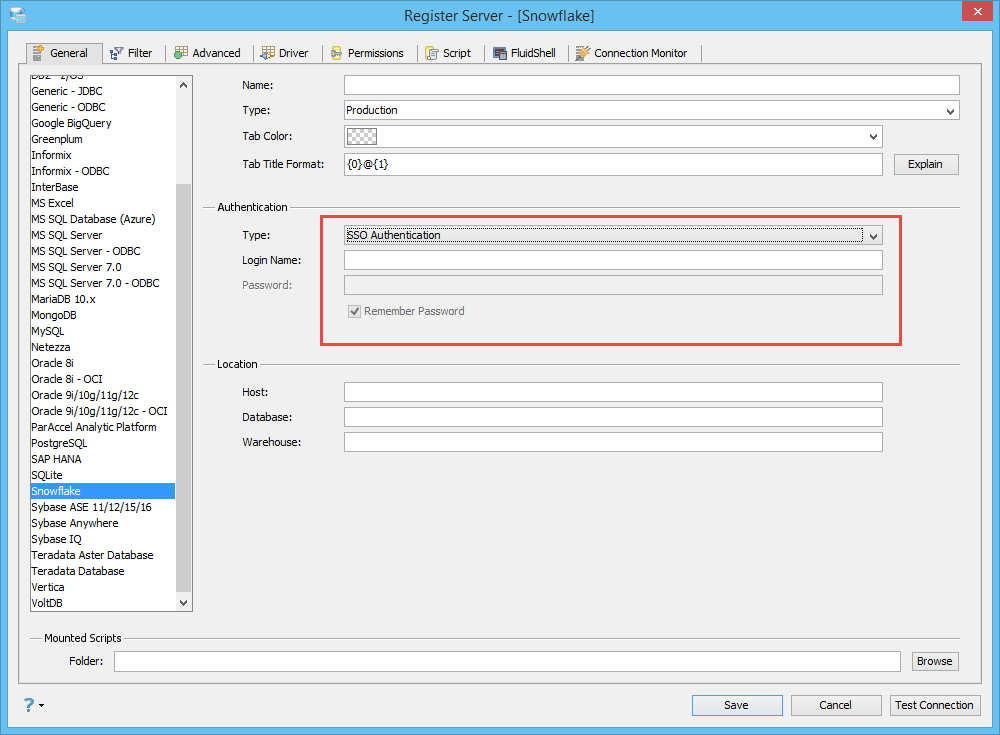Image resolution: width=1000 pixels, height=735 pixels.
Task: Click the Test Connection button
Action: 934,705
